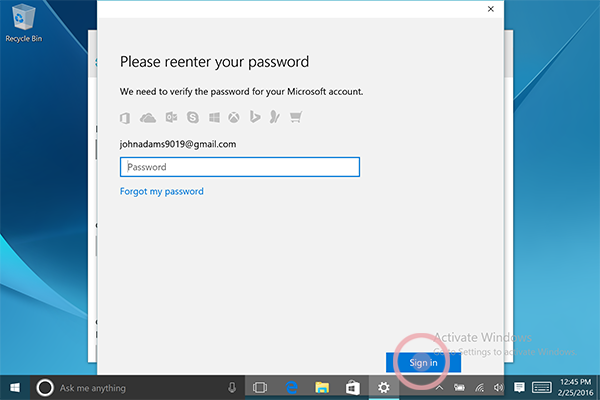The height and width of the screenshot is (400, 600).
Task: Click the Windows logo service icon
Action: click(x=214, y=117)
